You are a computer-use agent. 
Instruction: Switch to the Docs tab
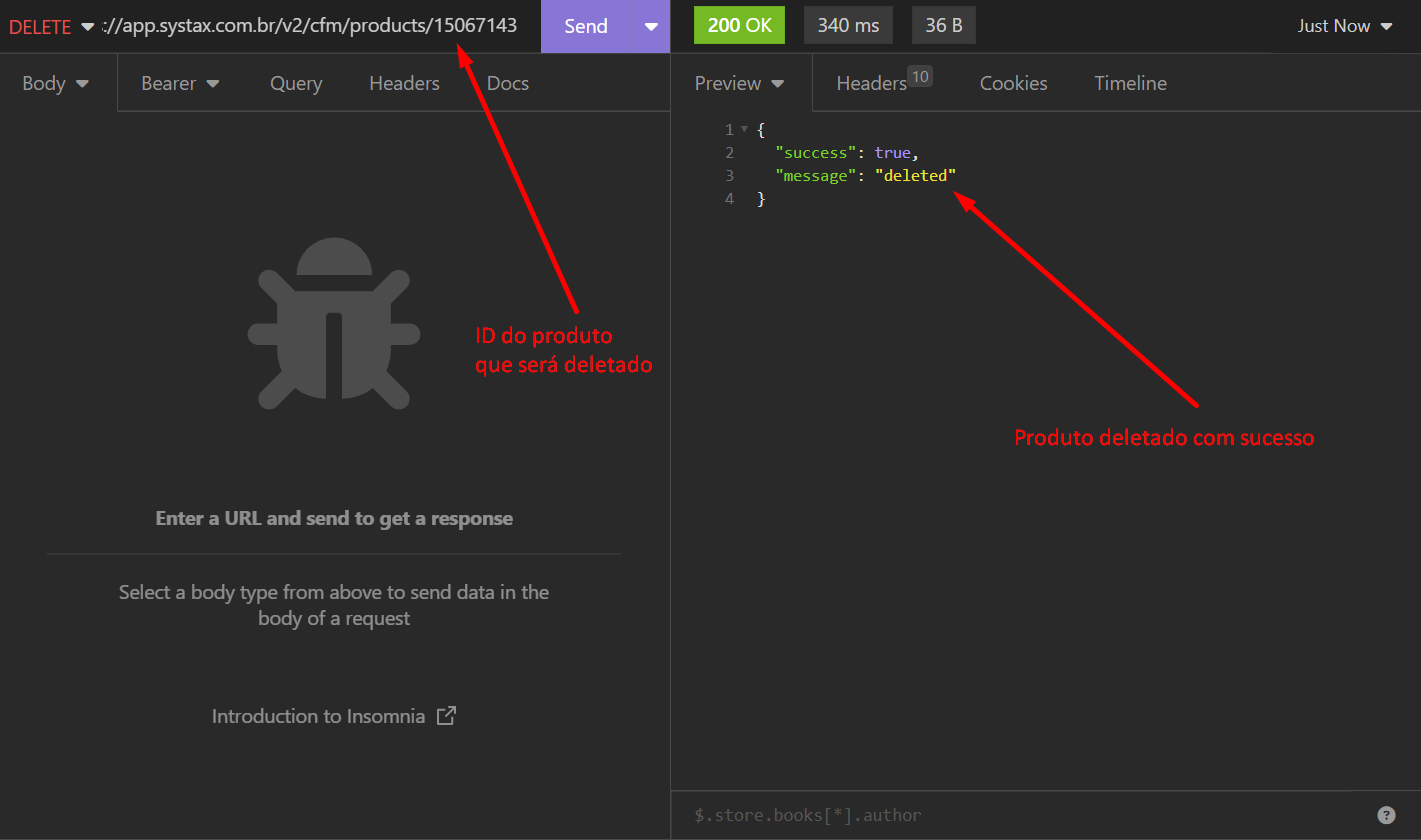click(508, 83)
